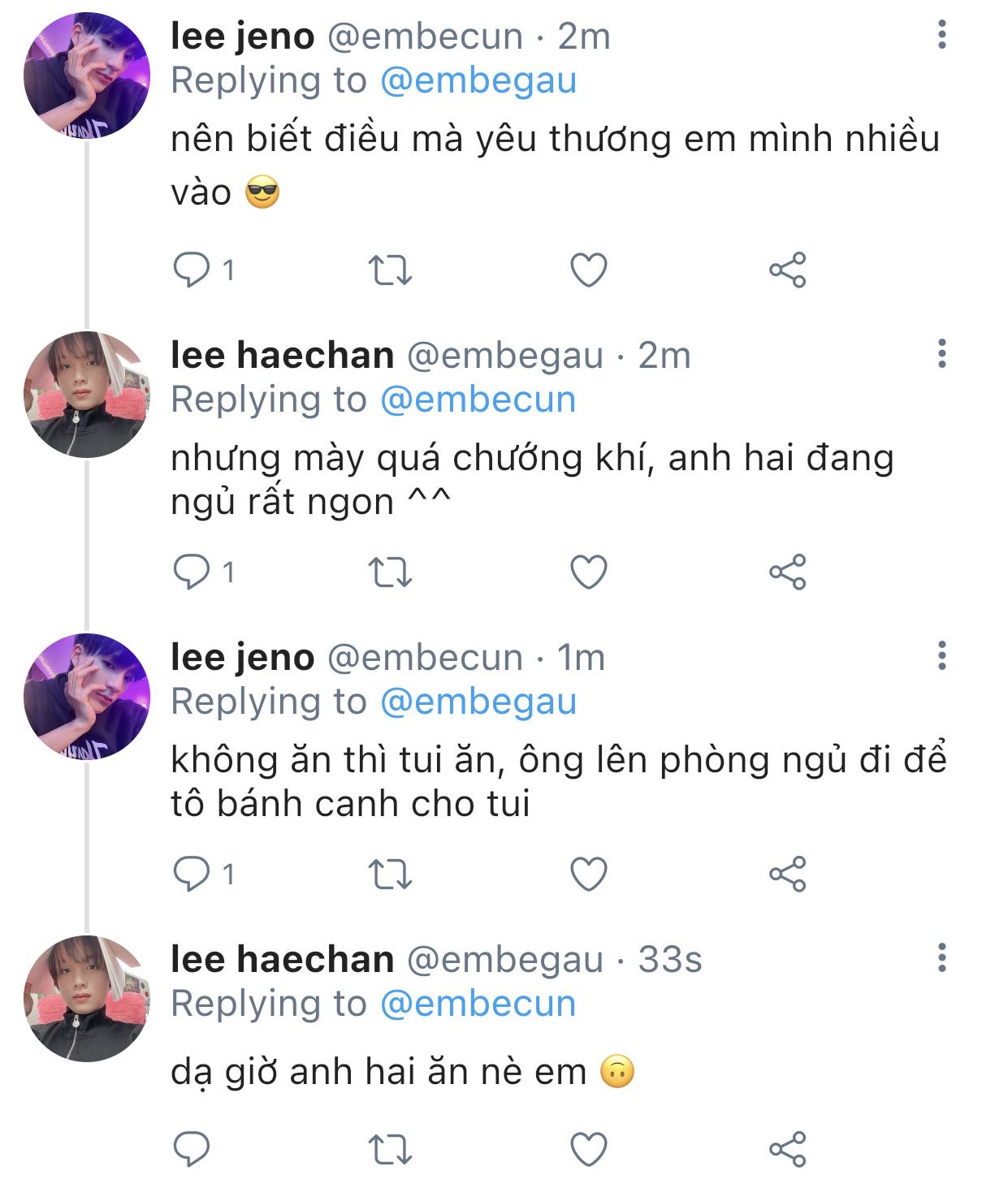Reply to lee jeno's 2m tweet
Viewport: 1008px width, 1188px height.
pyautogui.click(x=192, y=270)
